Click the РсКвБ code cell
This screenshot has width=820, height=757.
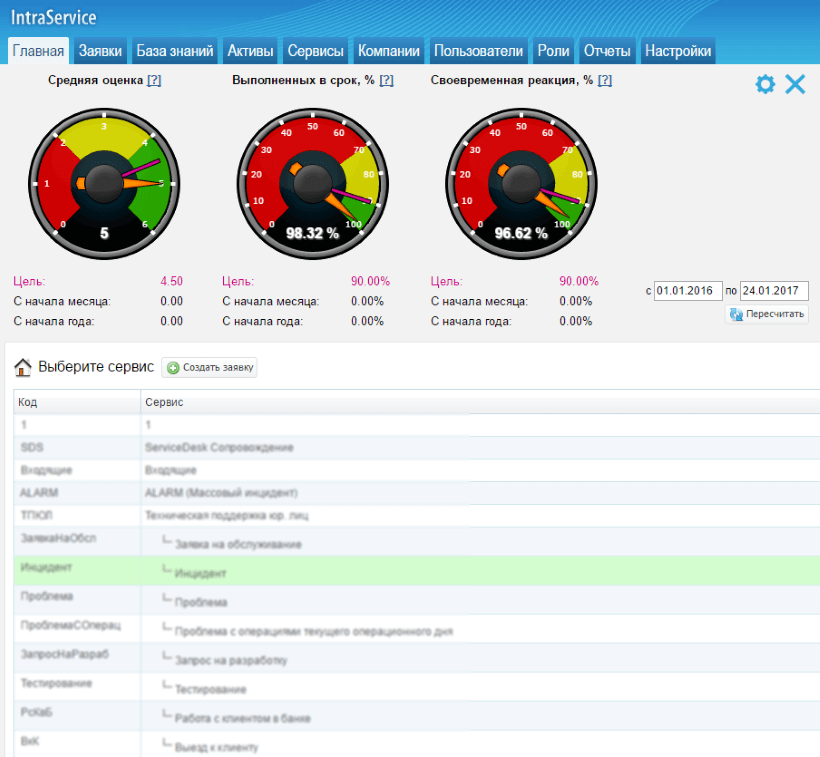(77, 716)
